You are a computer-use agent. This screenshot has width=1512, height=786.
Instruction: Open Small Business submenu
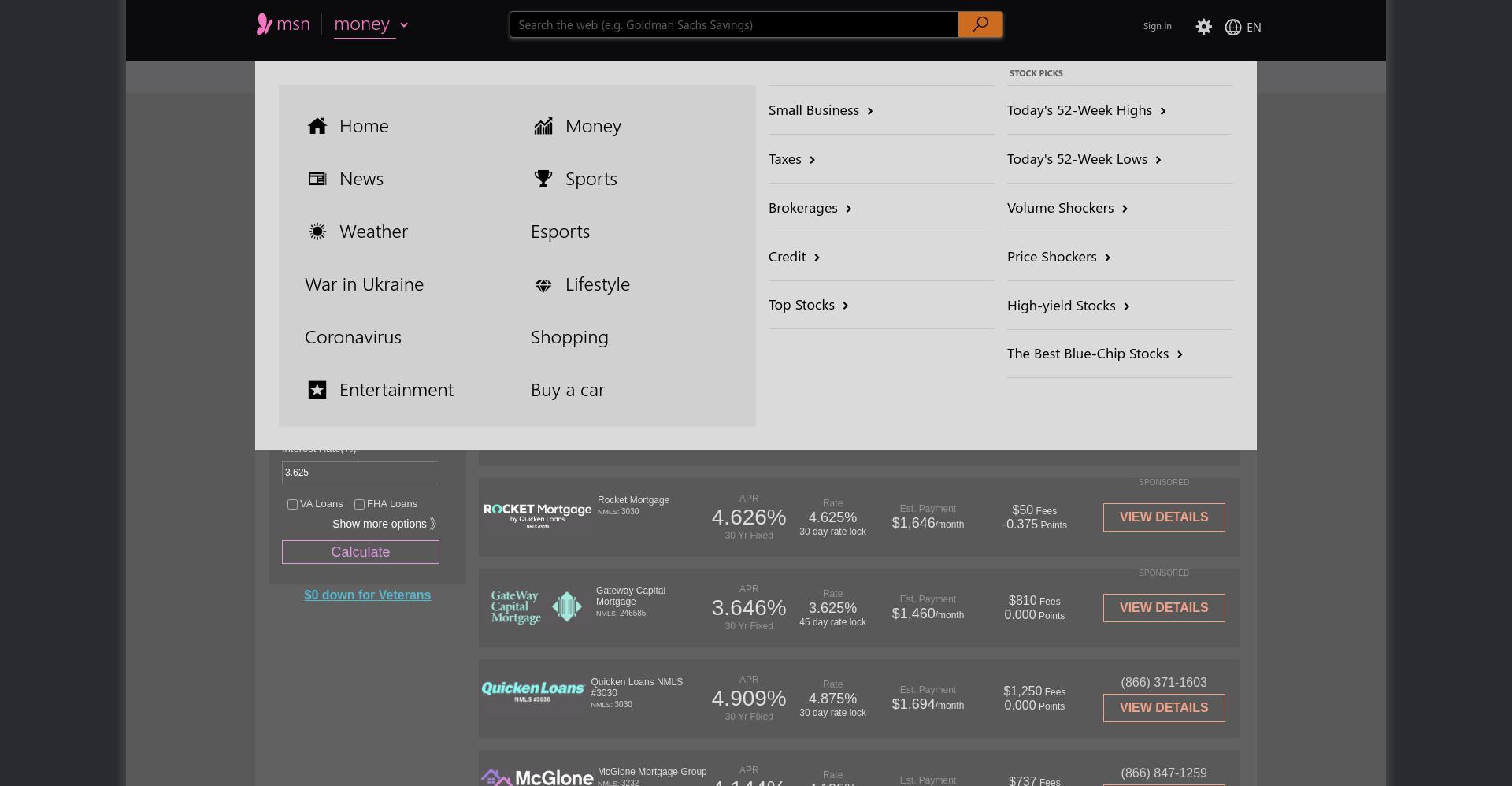pos(821,110)
